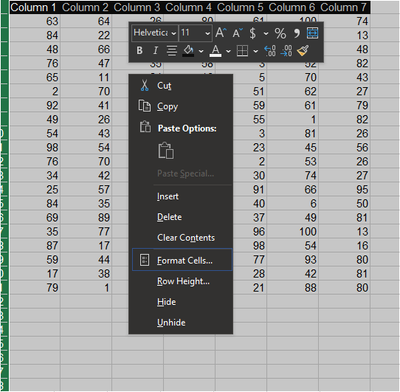
Task: Click the Format Cells icon in menu
Action: point(144,260)
